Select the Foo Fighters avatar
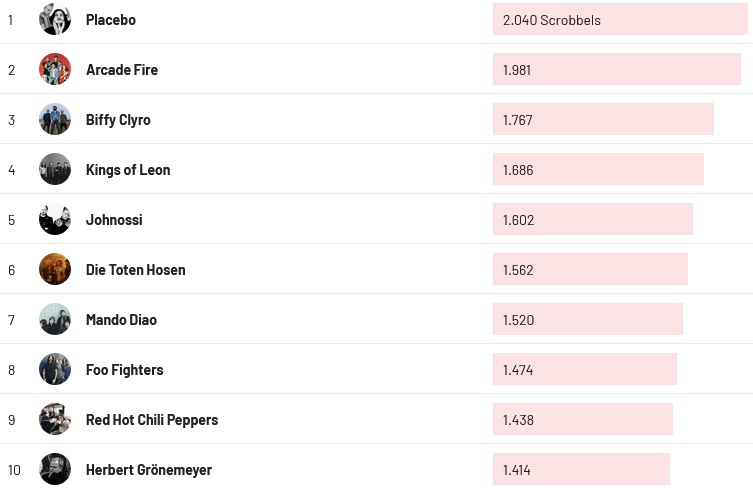Screen dimensions: 753x491 coord(55,369)
